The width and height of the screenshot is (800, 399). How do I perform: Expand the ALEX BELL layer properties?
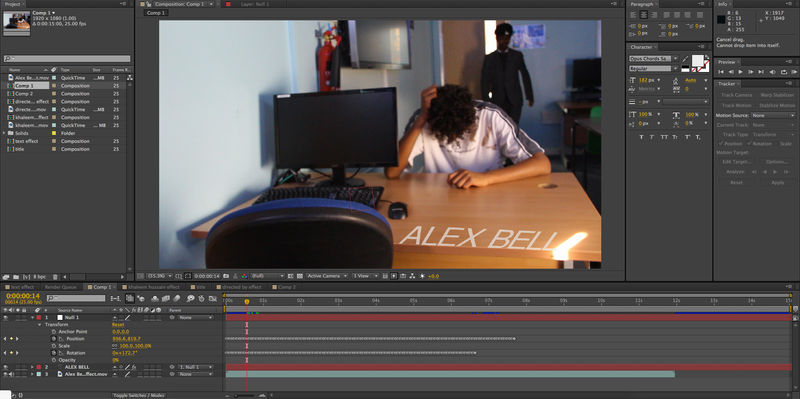coord(32,367)
